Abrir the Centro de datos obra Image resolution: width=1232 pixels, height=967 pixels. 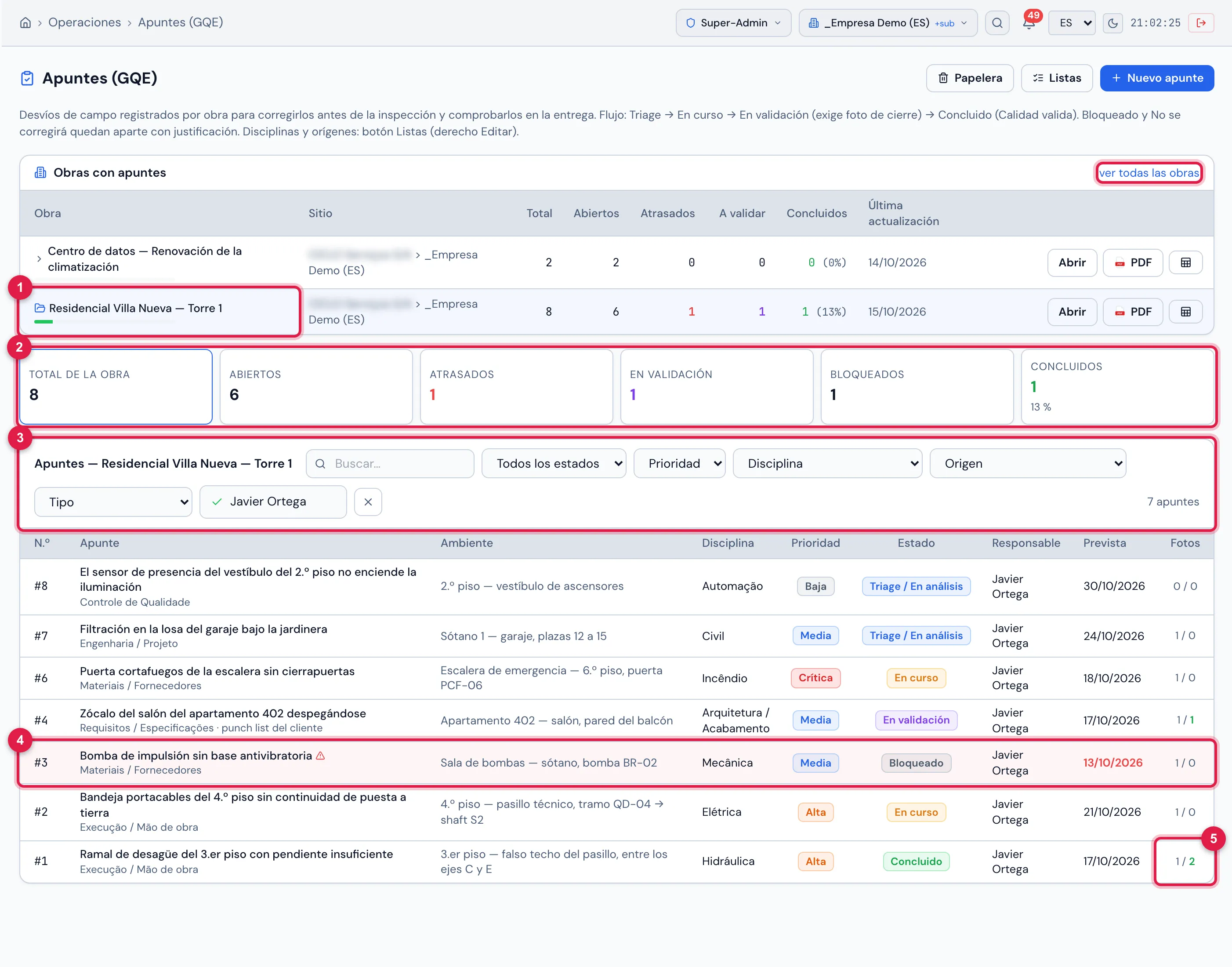(x=1072, y=263)
